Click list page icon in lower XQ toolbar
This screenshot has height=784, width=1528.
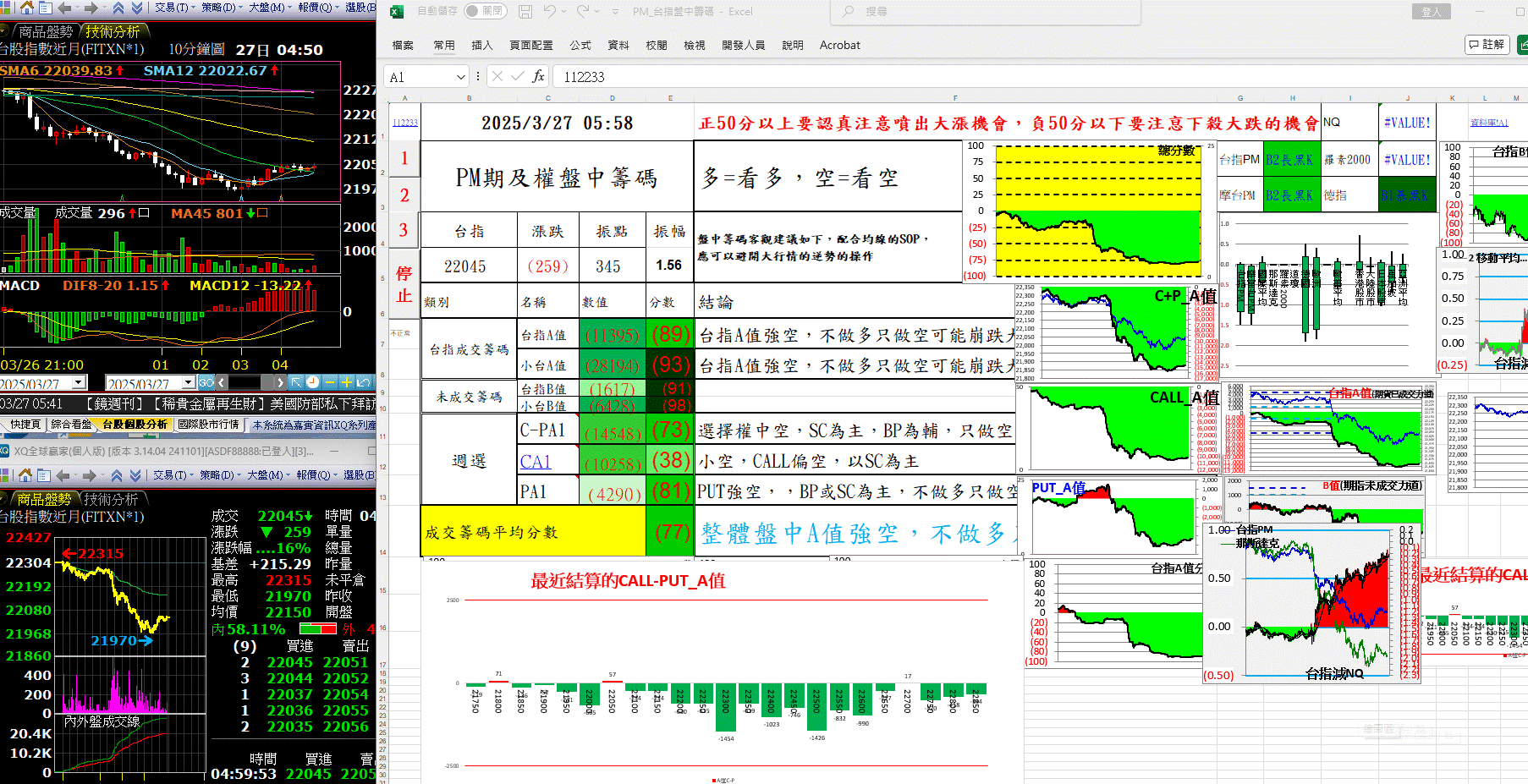(x=44, y=475)
